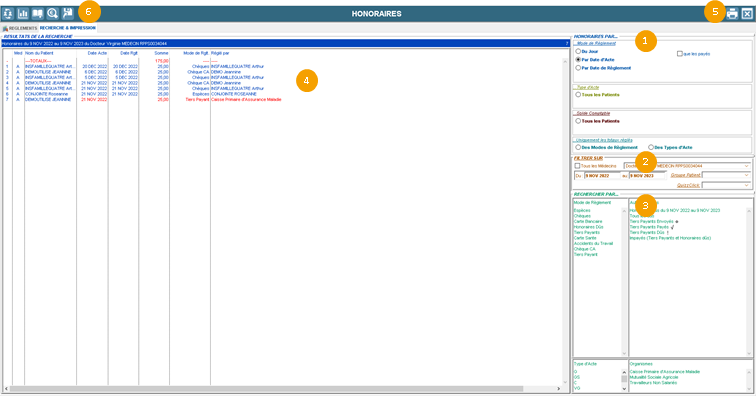Click the printer icon in title bar

click(x=732, y=14)
